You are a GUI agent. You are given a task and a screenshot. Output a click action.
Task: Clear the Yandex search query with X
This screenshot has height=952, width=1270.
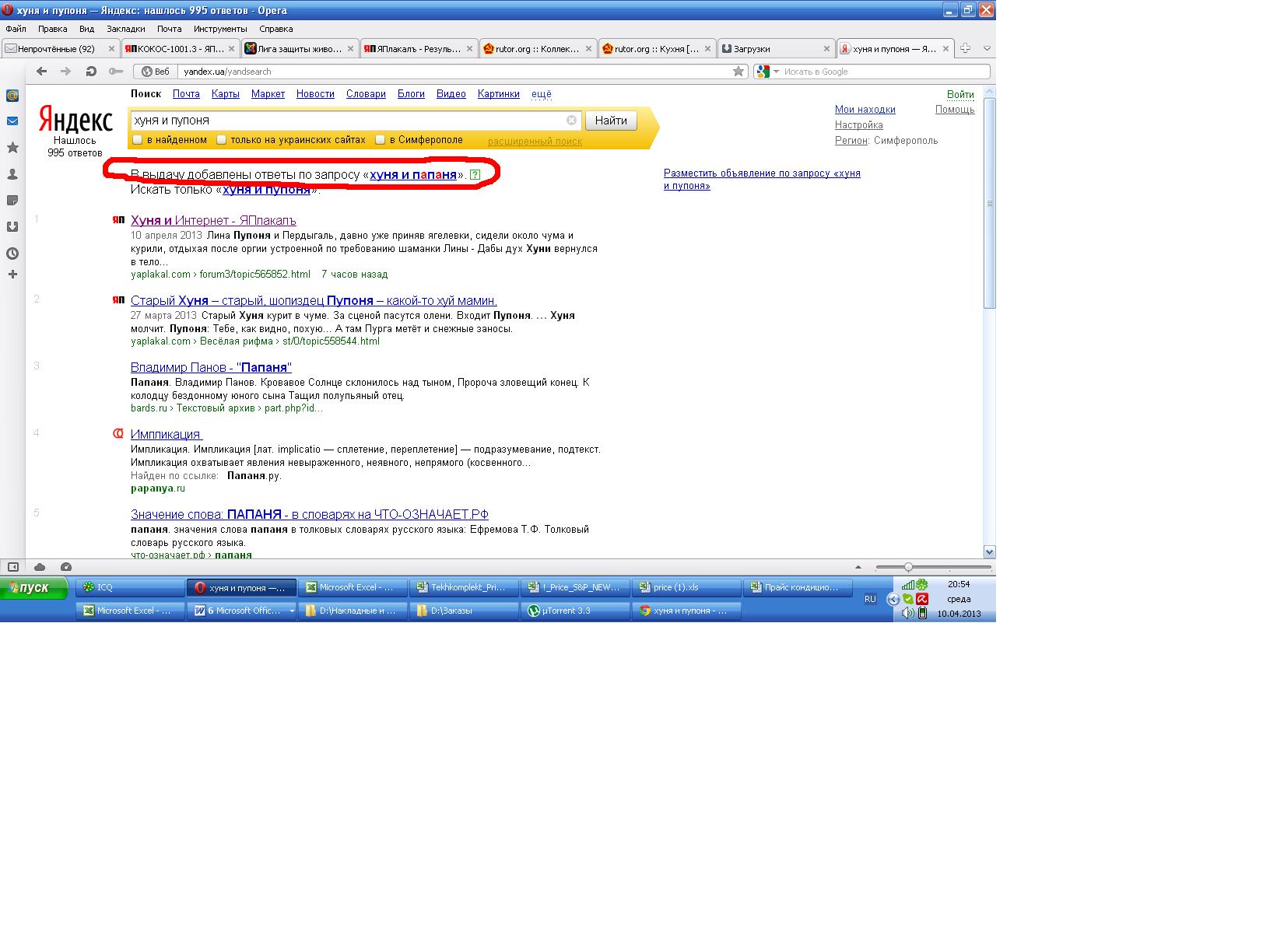coord(571,121)
